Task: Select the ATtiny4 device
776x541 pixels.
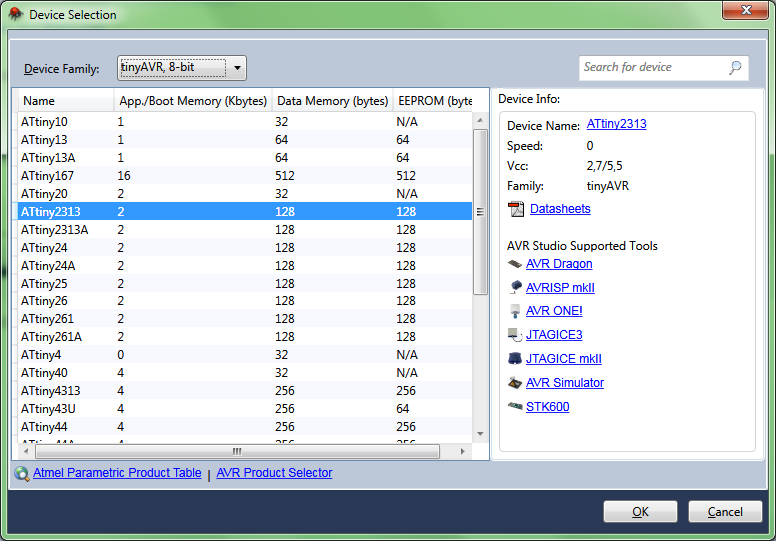Action: point(245,355)
